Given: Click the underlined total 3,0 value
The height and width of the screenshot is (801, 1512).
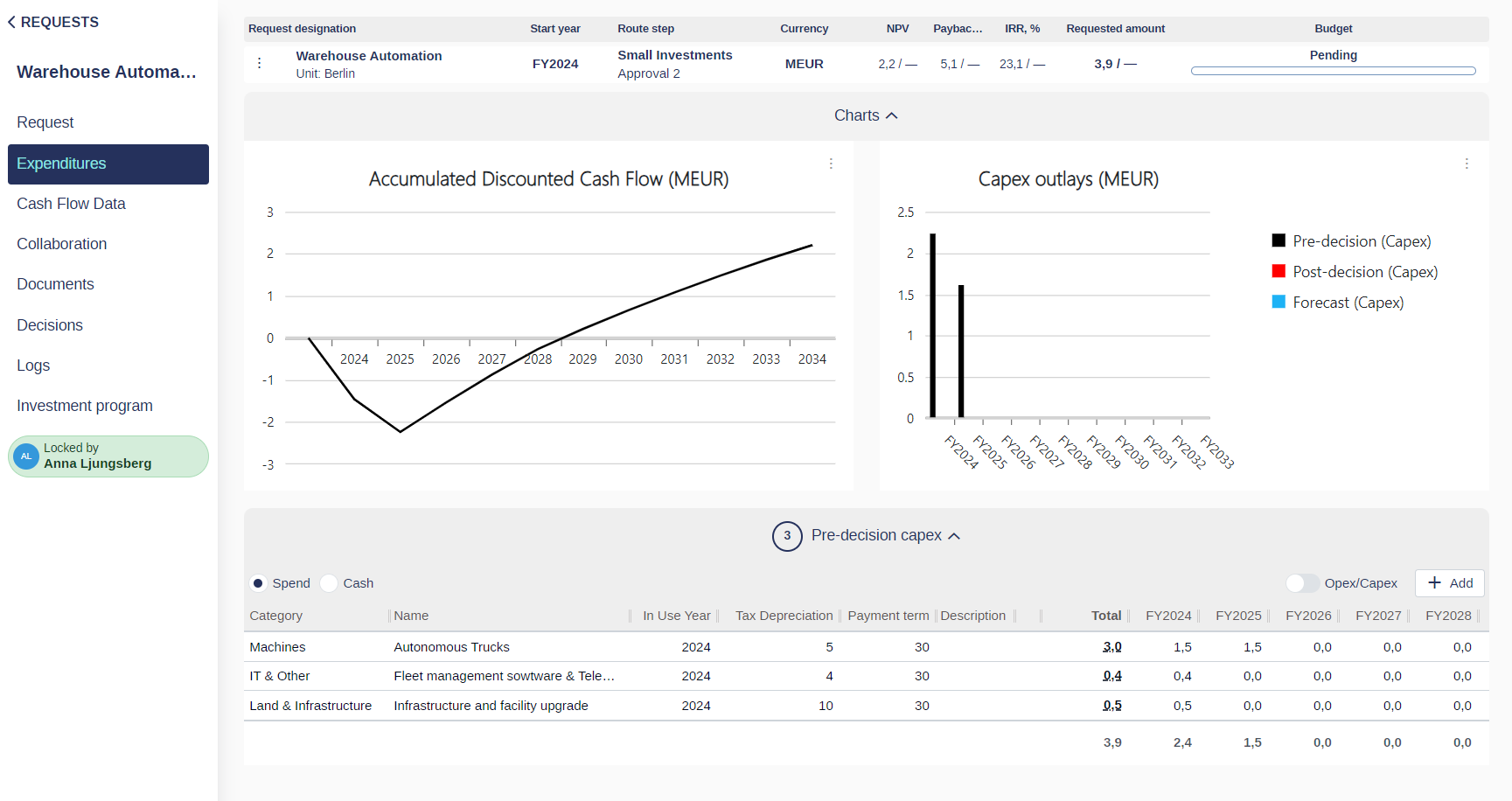Looking at the screenshot, I should click(x=1112, y=647).
